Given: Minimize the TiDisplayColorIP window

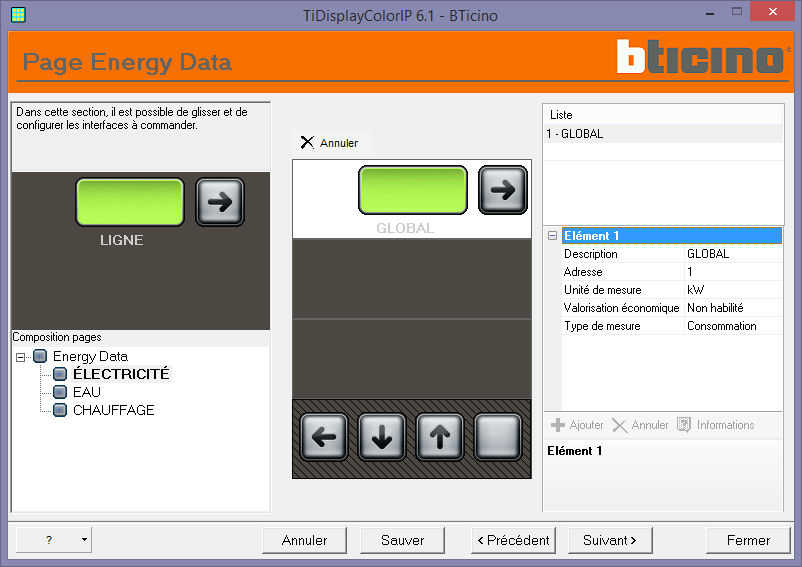Looking at the screenshot, I should coord(710,12).
